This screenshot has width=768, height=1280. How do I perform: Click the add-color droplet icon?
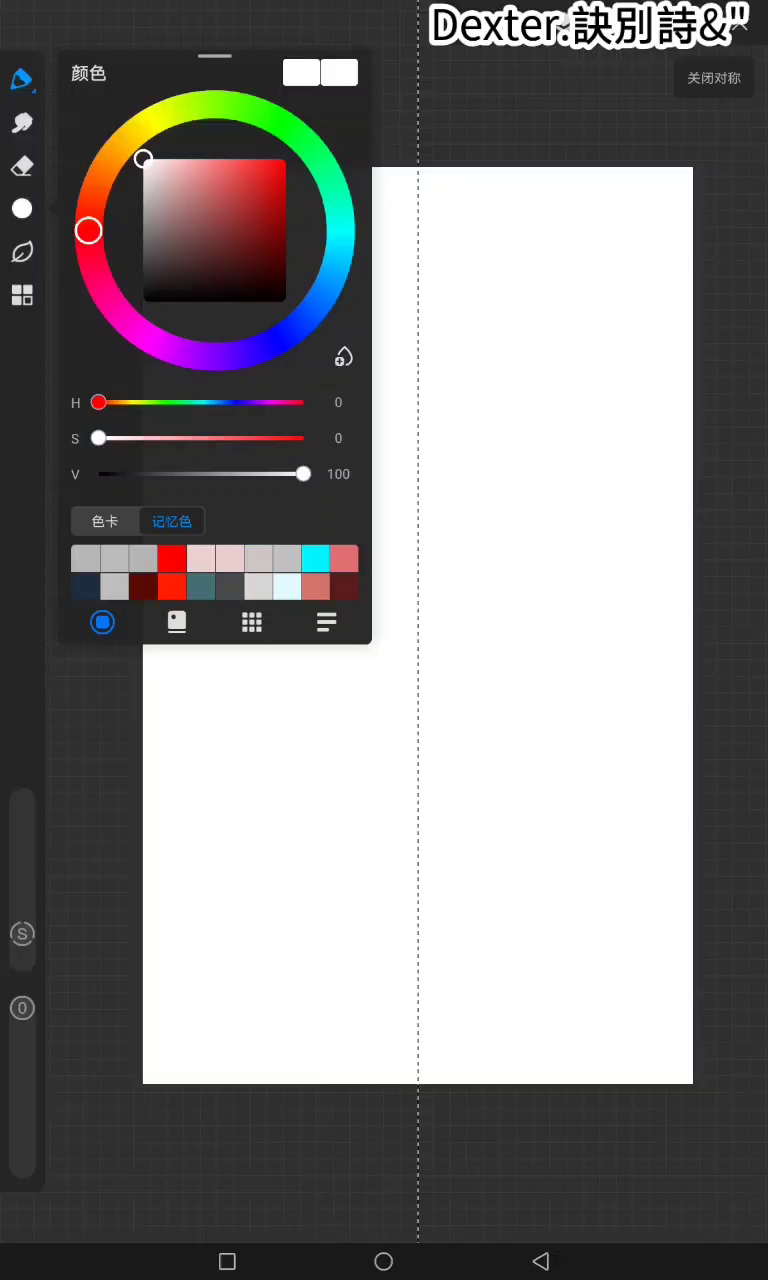pos(343,357)
